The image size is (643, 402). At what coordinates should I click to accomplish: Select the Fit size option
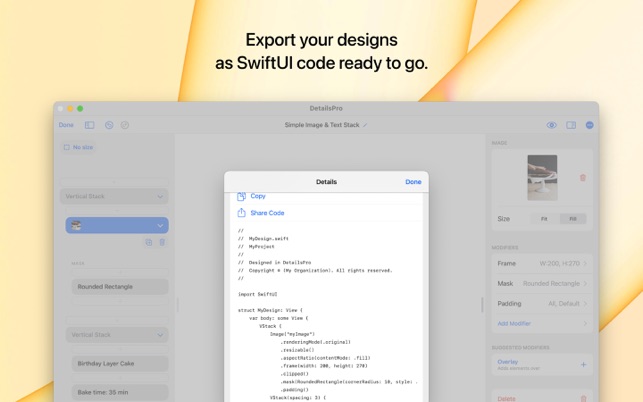pos(544,219)
